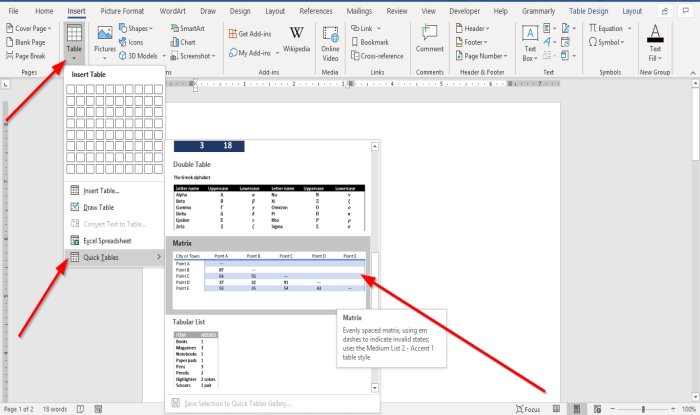The image size is (700, 415).
Task: Toggle Focus mode in status bar
Action: (x=528, y=409)
